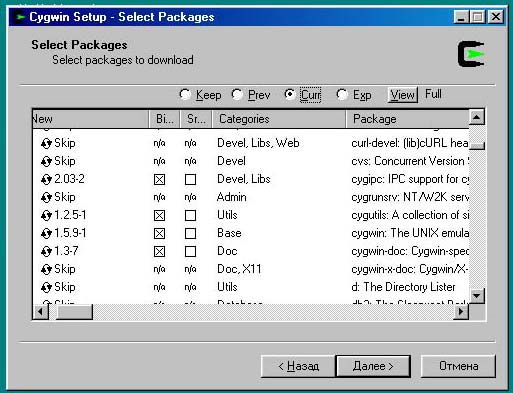Click cycle icon for curl-devel Skip row
513x393 pixels.
(46, 144)
